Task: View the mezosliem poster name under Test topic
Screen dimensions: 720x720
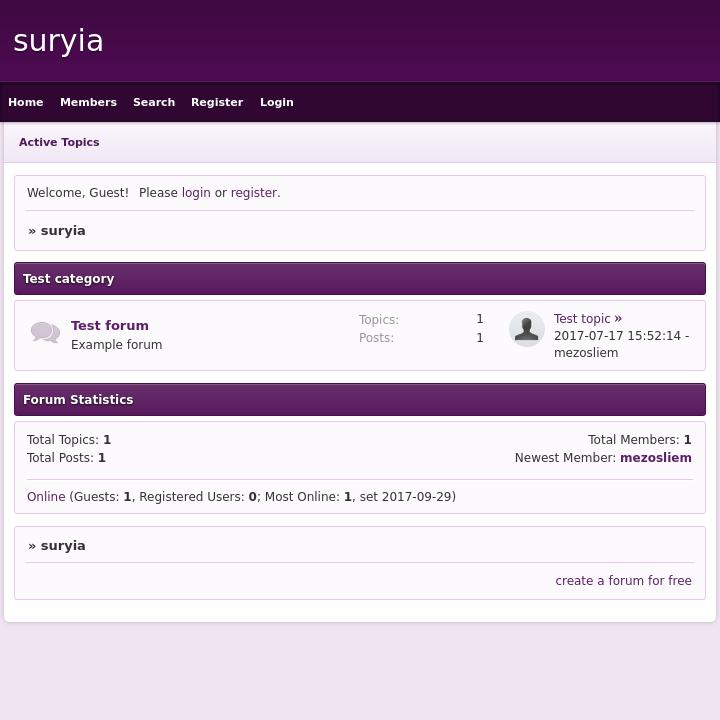Action: 586,353
